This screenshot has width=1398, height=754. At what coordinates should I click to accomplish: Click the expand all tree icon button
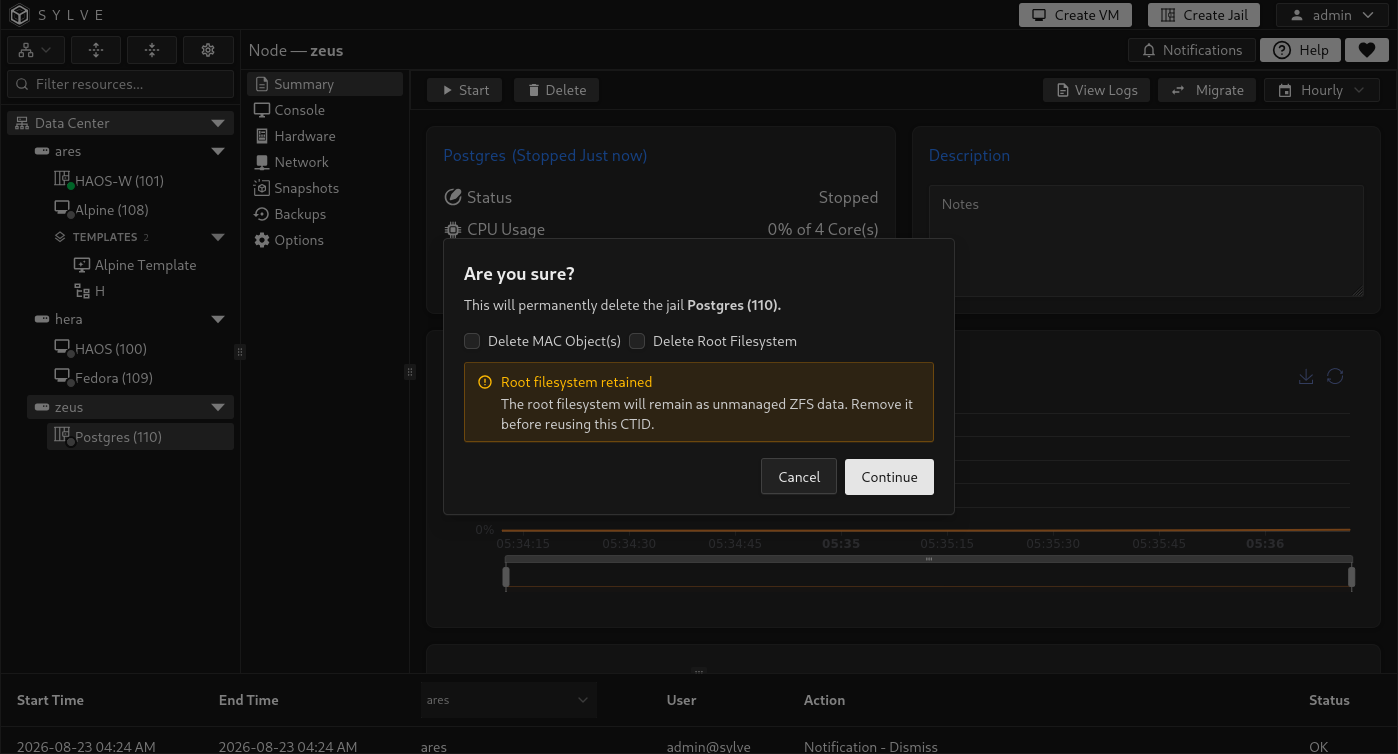[96, 50]
